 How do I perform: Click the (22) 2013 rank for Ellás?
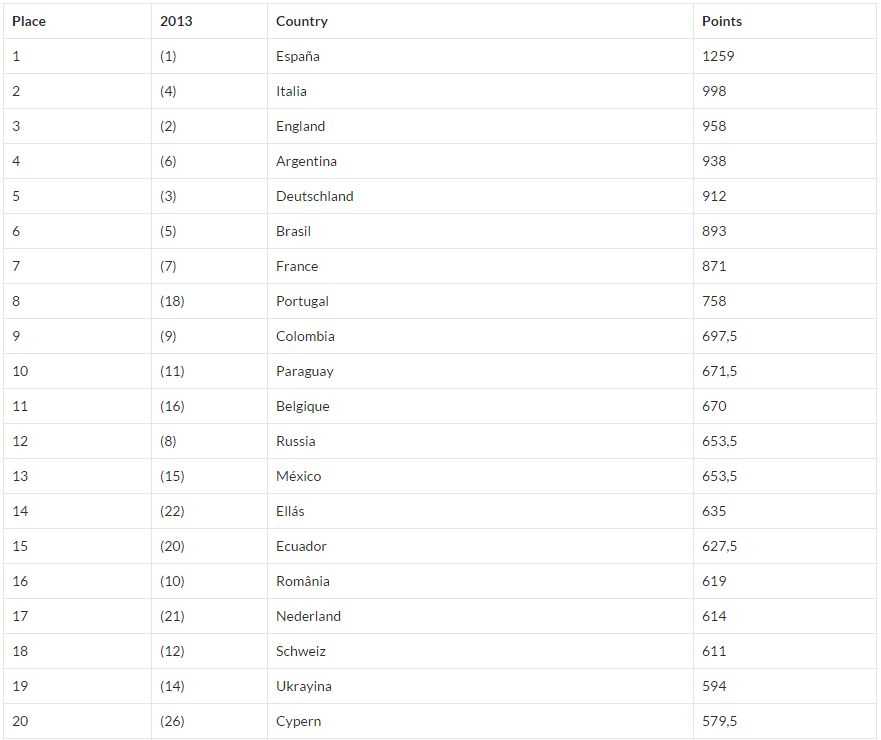point(172,511)
